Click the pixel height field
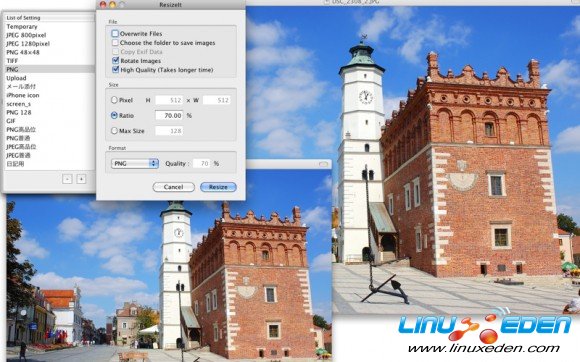 coord(169,100)
